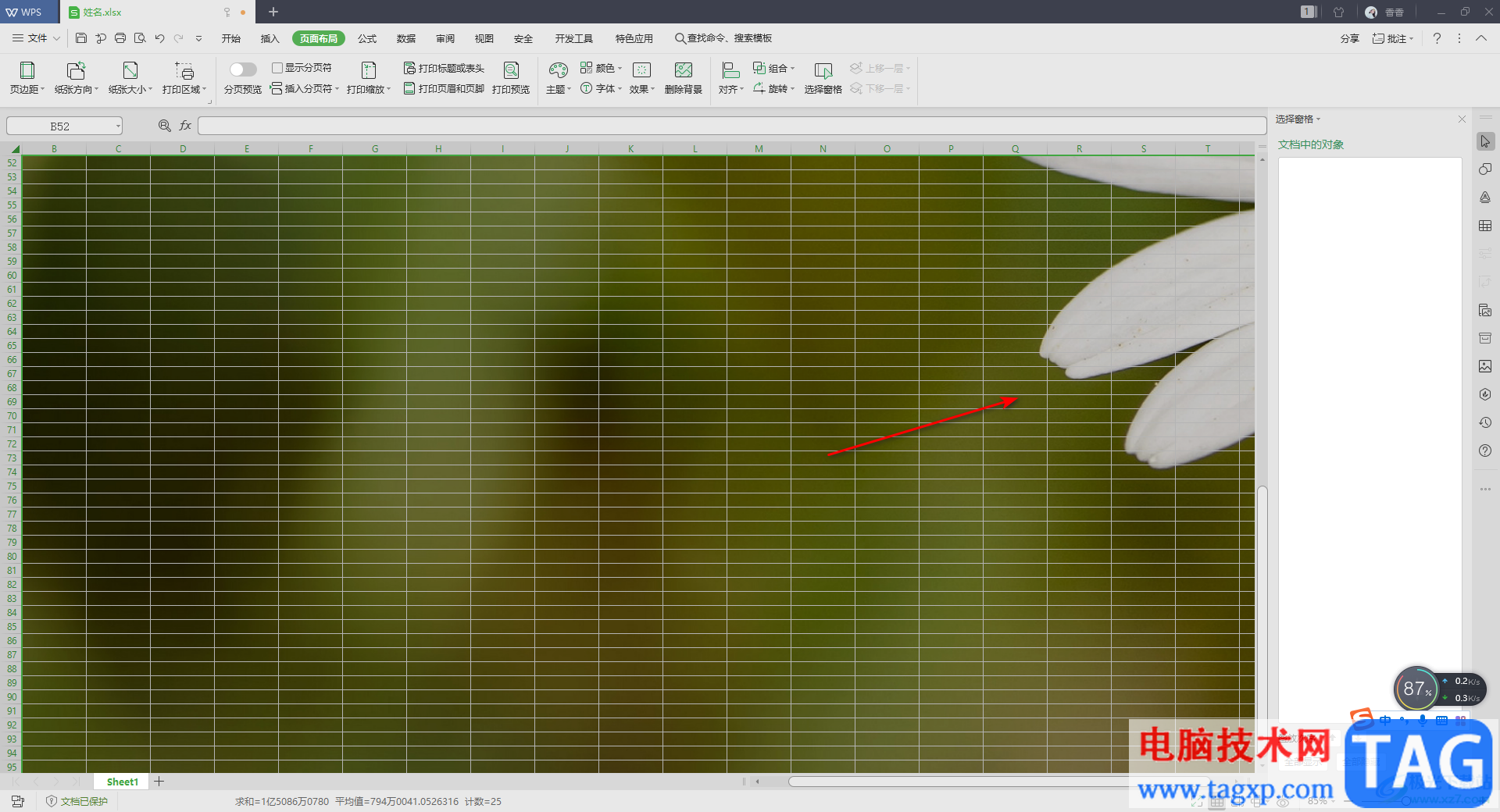The height and width of the screenshot is (812, 1500).
Task: Open the 打印缩放 dropdown
Action: [369, 78]
